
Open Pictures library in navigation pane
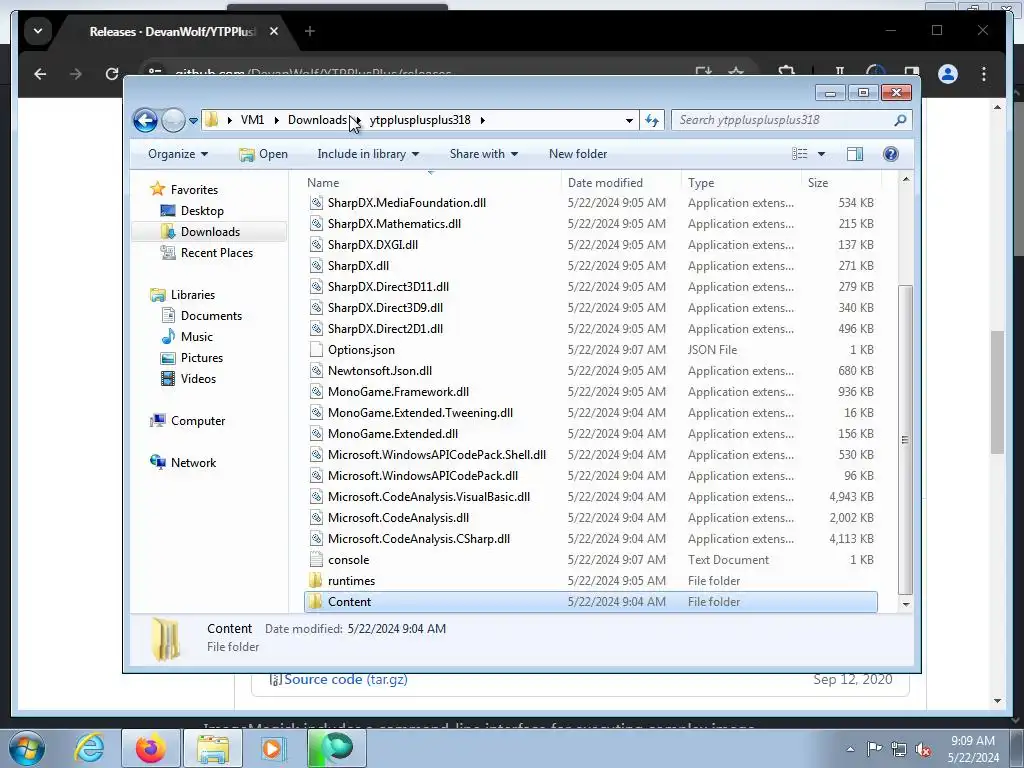(x=202, y=358)
